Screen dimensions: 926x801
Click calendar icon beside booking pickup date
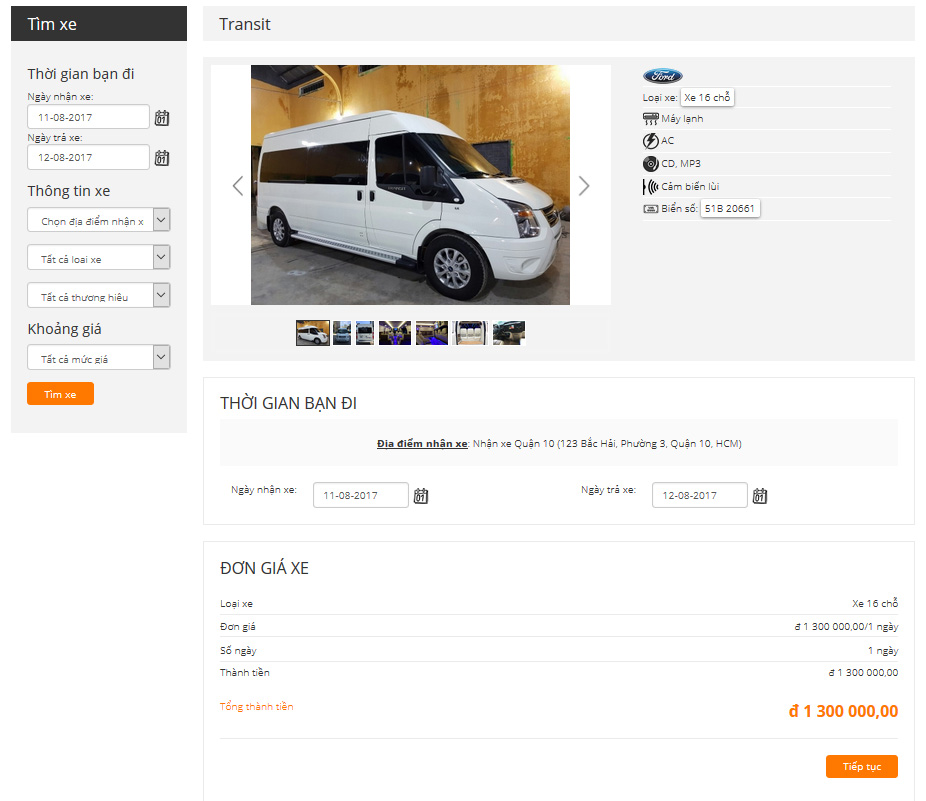click(421, 496)
